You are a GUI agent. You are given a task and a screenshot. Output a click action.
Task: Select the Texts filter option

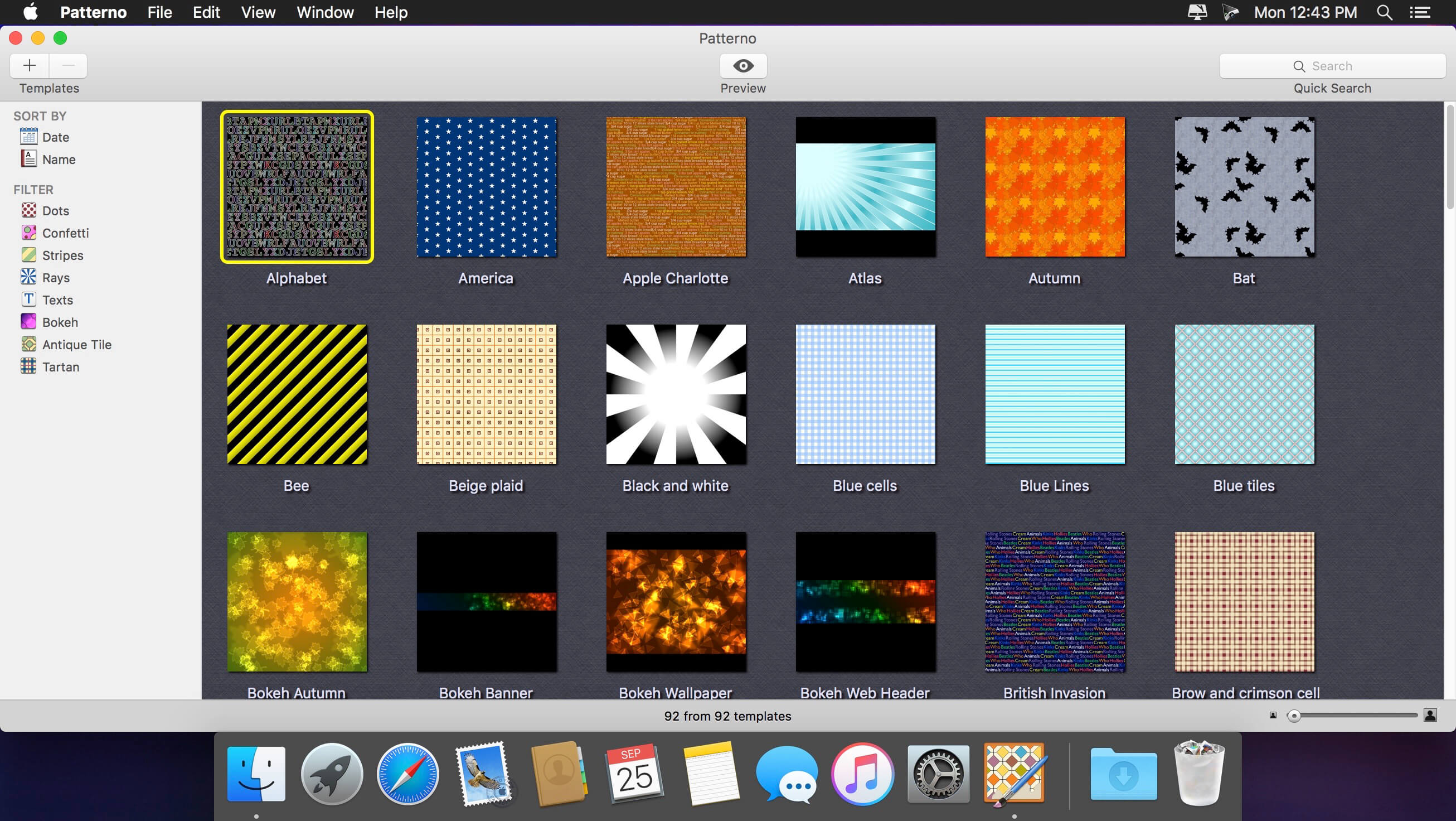click(57, 299)
